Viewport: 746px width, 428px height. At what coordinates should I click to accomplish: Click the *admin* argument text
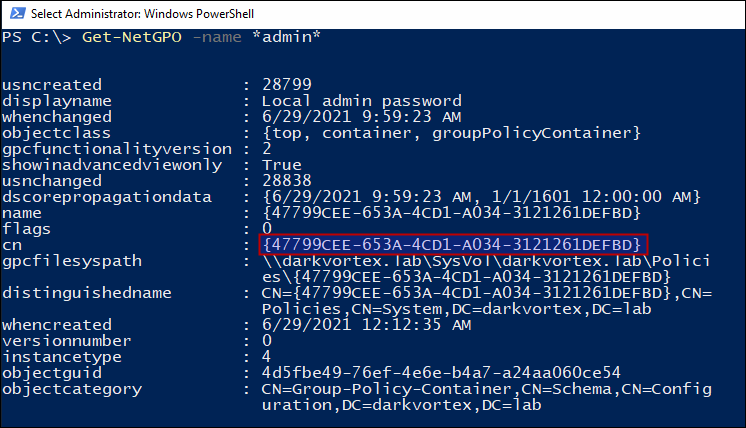coord(286,37)
